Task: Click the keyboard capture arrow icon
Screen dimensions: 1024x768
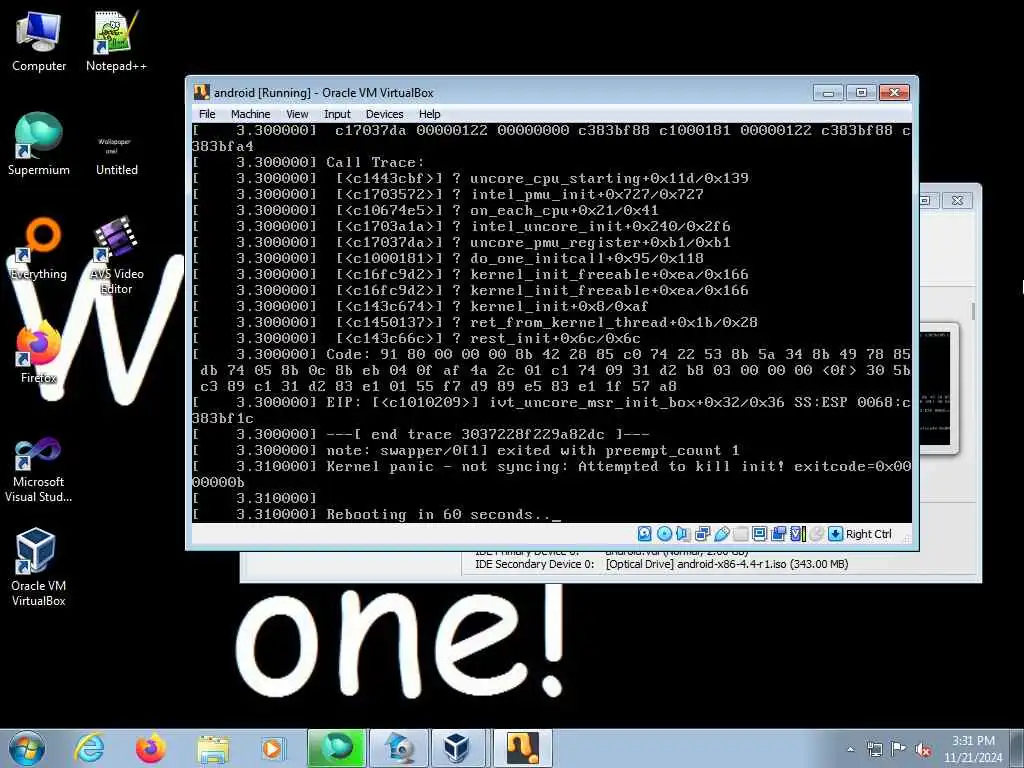Action: pos(835,534)
